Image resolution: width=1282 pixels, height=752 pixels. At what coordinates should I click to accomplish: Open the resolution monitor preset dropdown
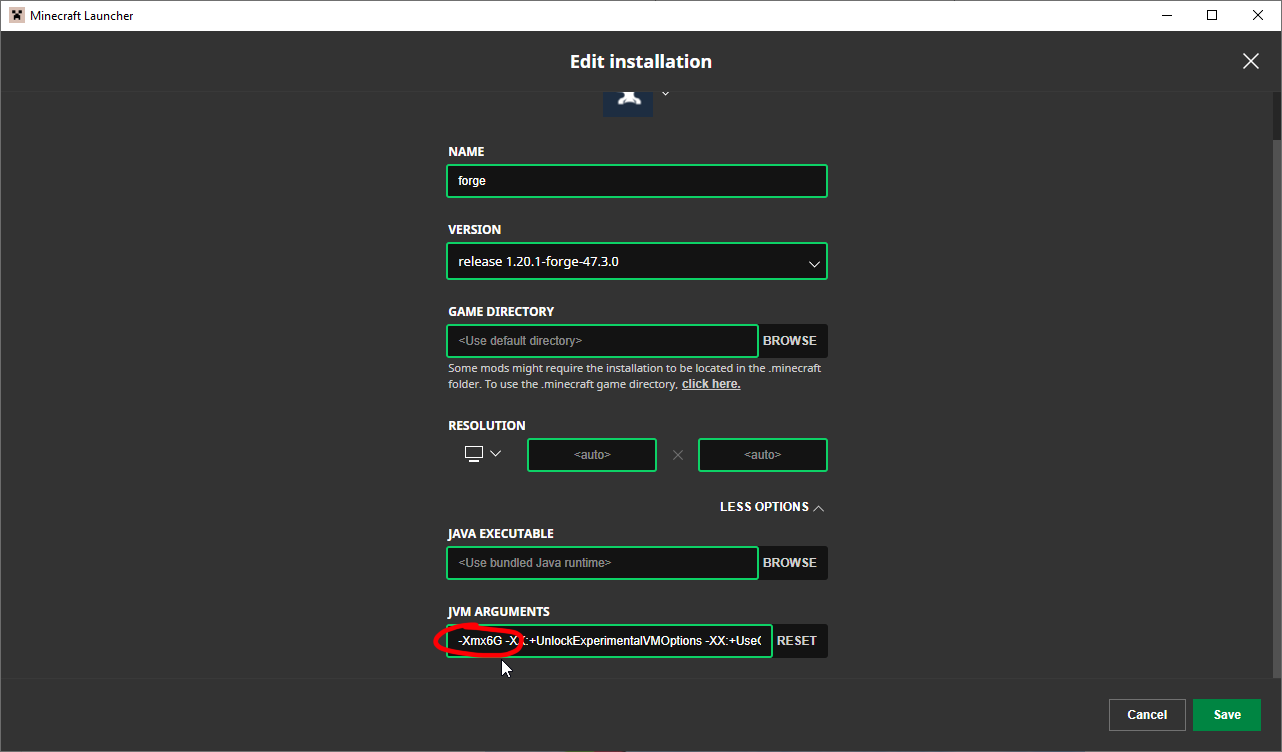[483, 454]
